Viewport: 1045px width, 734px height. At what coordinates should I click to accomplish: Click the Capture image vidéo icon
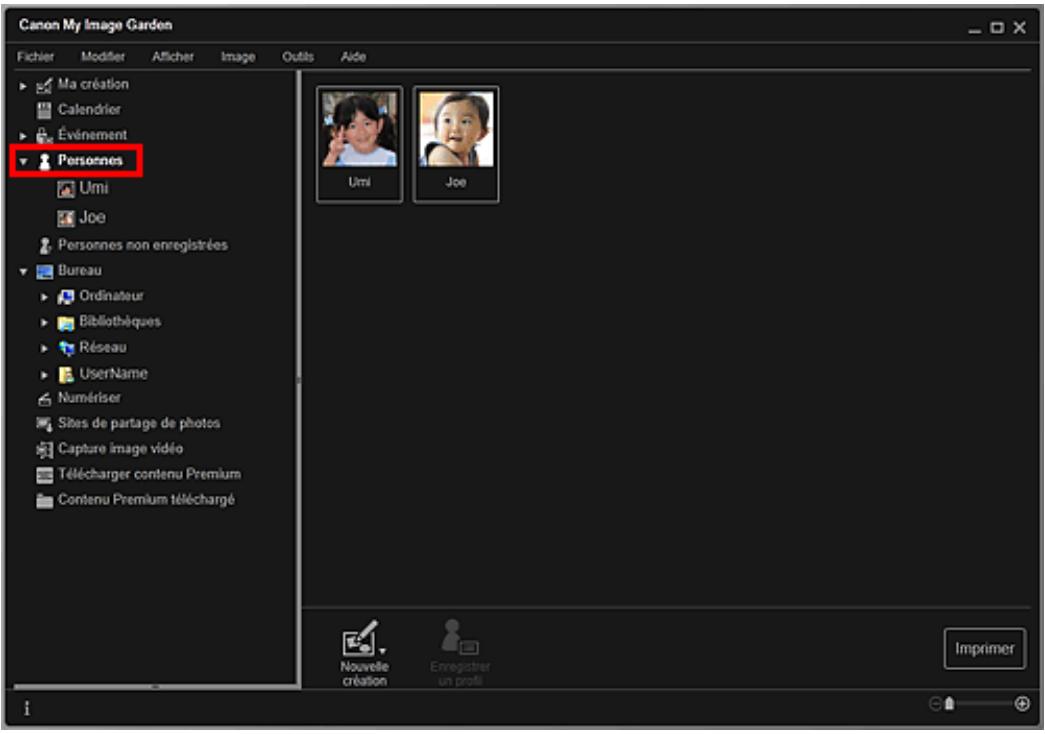click(x=44, y=450)
